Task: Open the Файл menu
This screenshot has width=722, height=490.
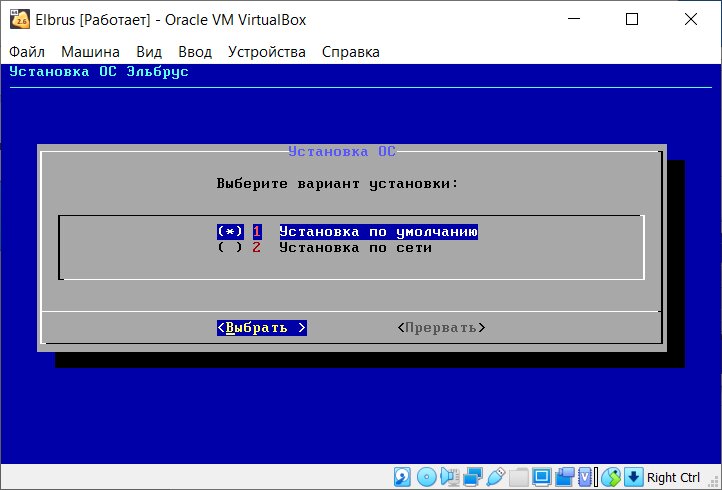Action: pos(27,52)
